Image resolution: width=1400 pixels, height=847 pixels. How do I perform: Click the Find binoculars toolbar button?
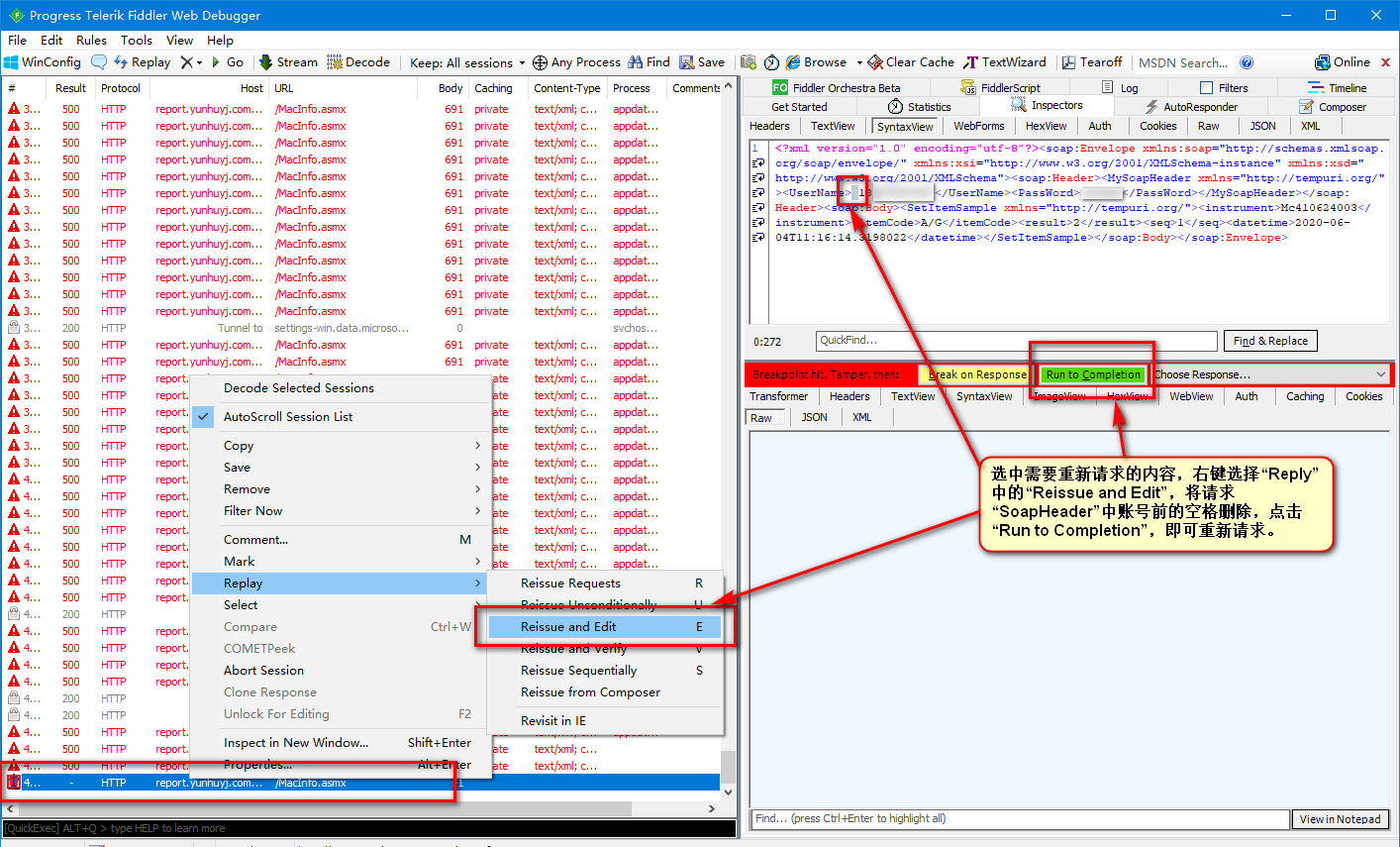click(649, 62)
